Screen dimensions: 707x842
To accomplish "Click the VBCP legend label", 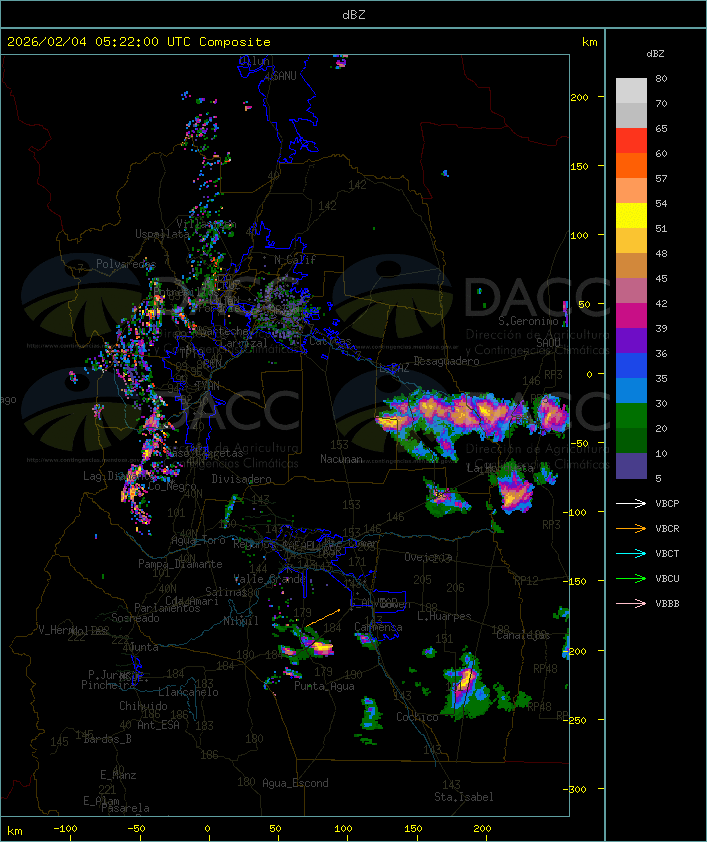I will coord(667,504).
